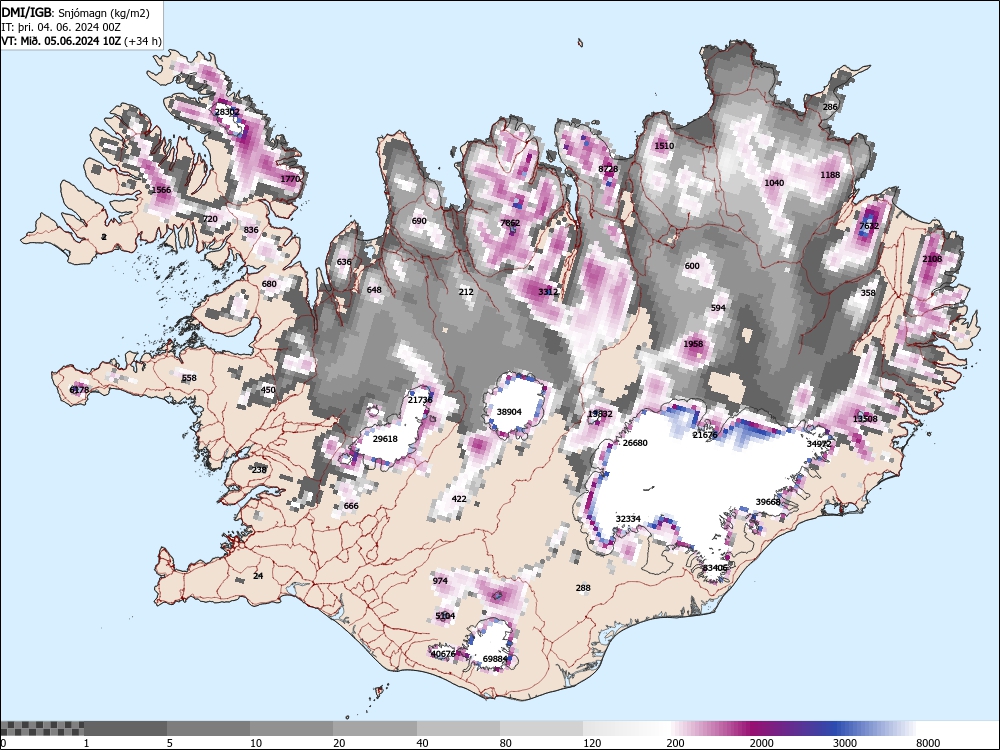Click the 24 value near Reykjanes
1000x750 pixels.
click(x=258, y=575)
